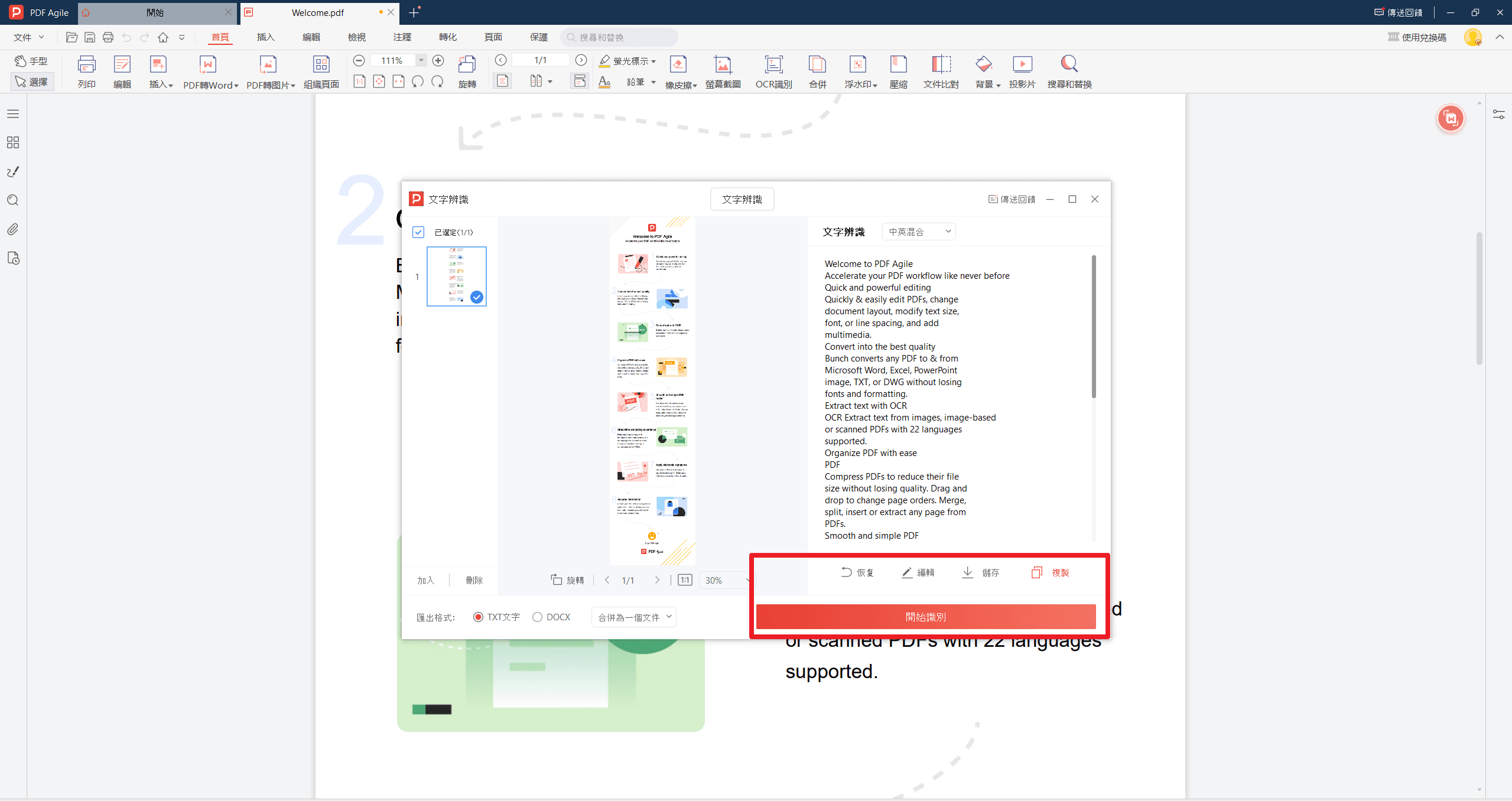Open the 文件 file menu dropdown
Viewport: 1512px width, 801px height.
[x=29, y=37]
